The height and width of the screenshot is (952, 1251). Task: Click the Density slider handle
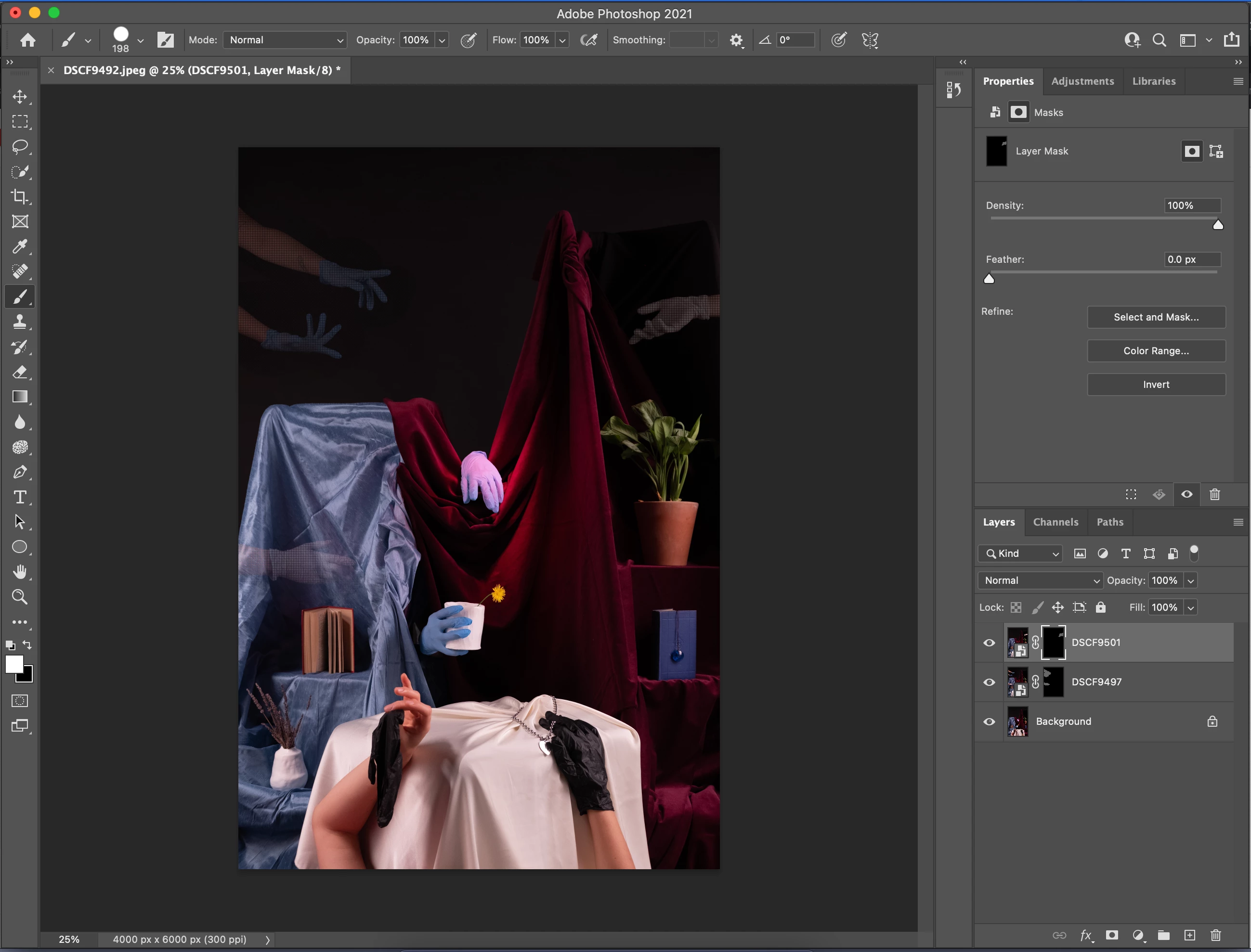[x=1218, y=225]
